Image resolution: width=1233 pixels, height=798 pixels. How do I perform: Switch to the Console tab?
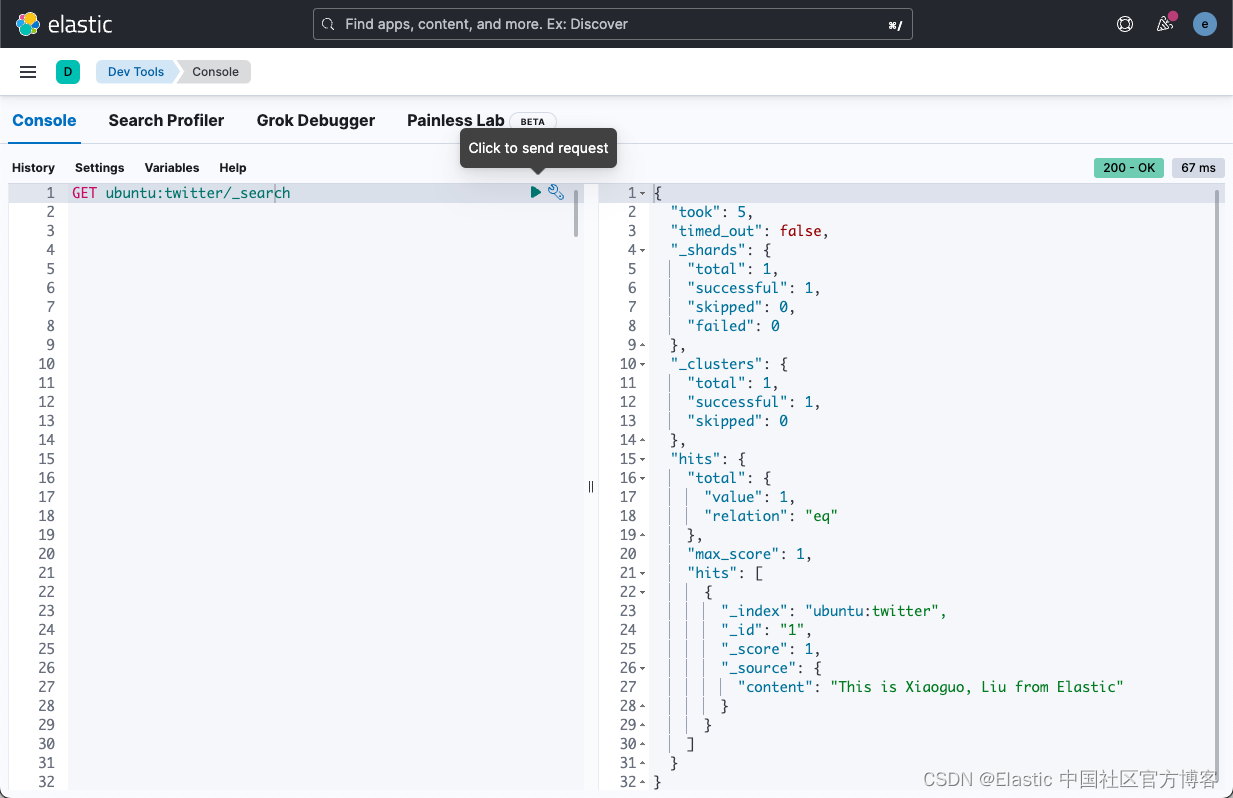coord(44,120)
